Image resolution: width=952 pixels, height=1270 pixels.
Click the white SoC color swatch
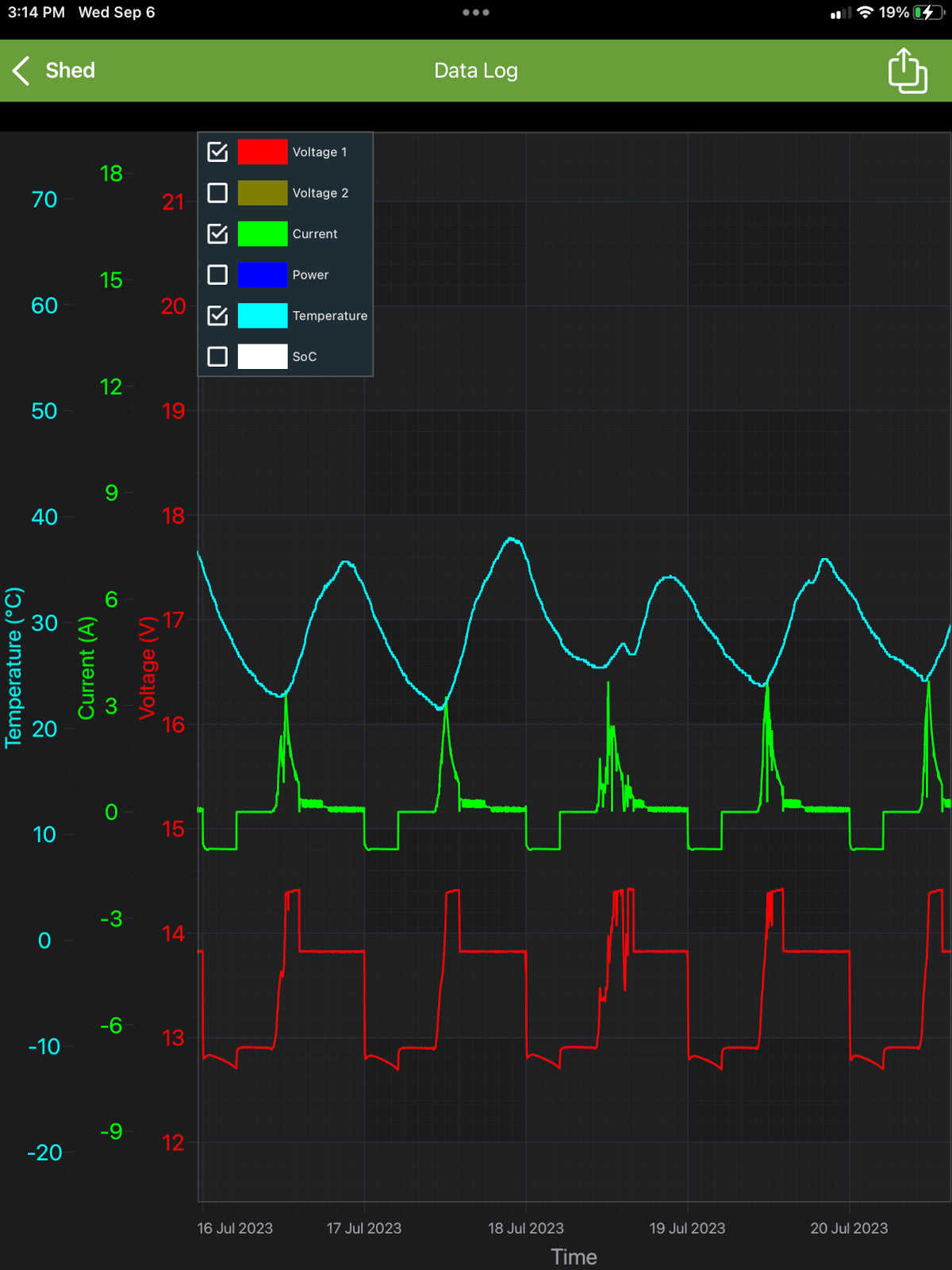[x=263, y=356]
